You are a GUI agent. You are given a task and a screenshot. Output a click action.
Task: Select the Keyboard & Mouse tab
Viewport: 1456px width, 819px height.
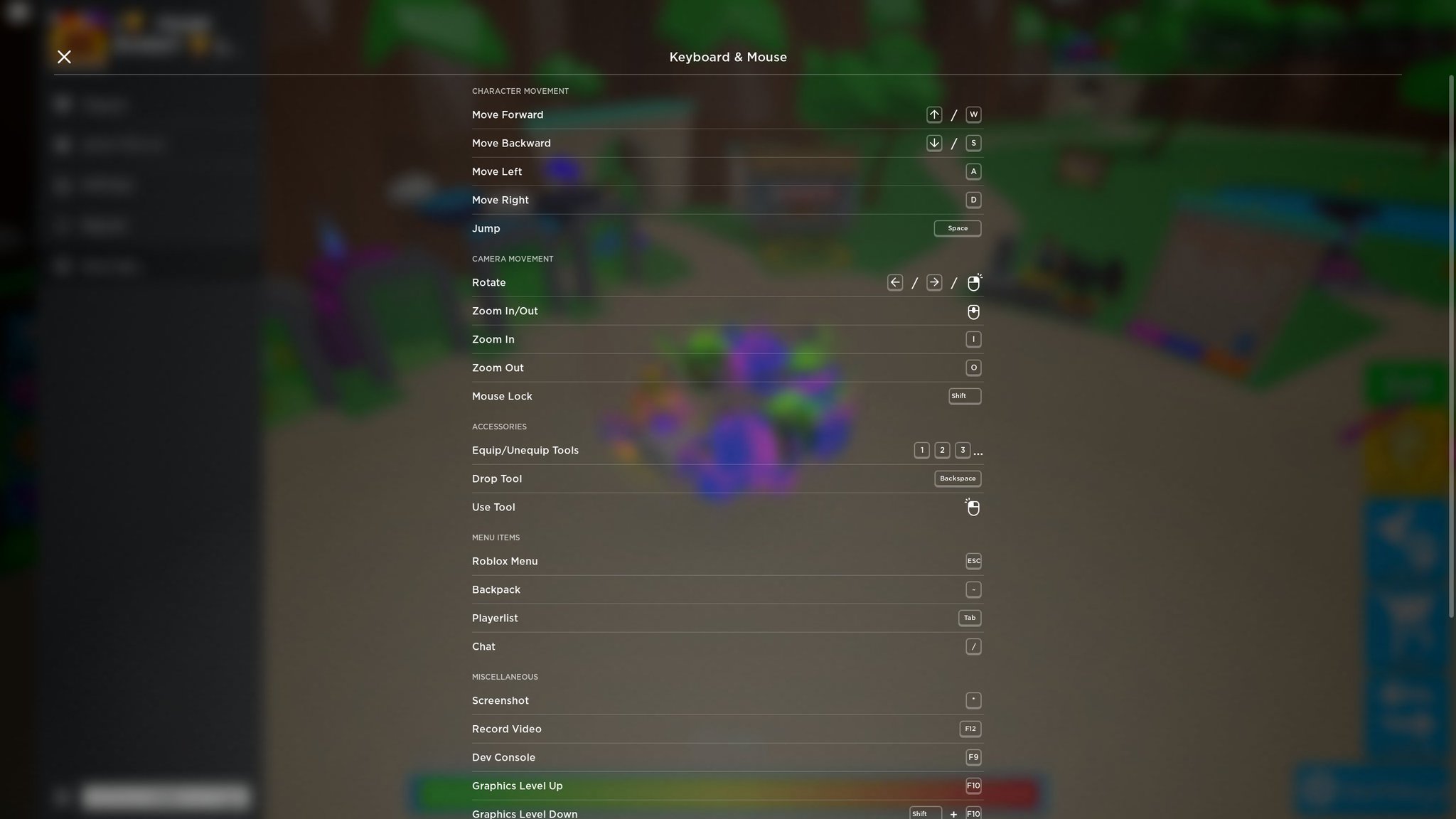click(x=727, y=57)
